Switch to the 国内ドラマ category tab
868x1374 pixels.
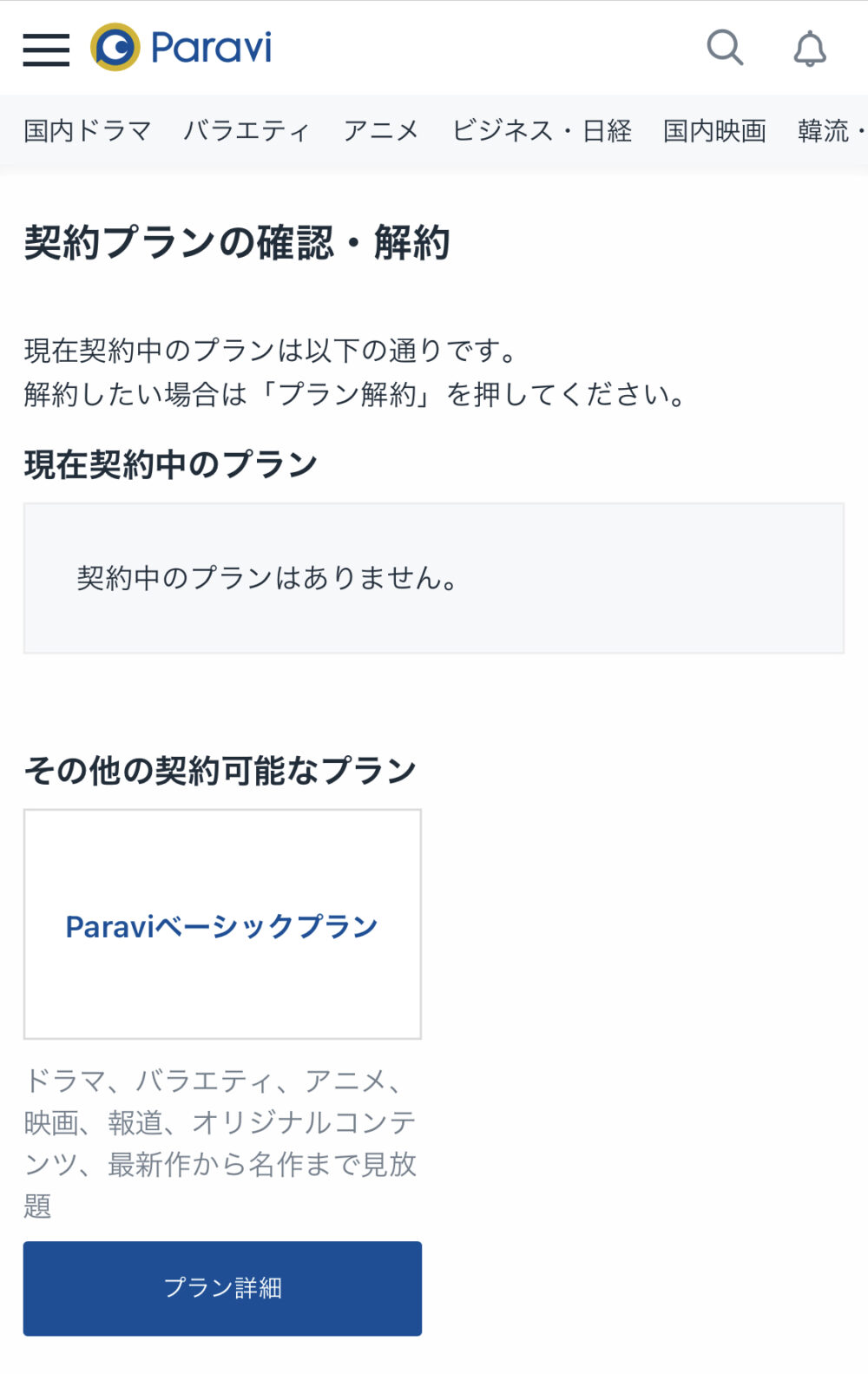87,131
